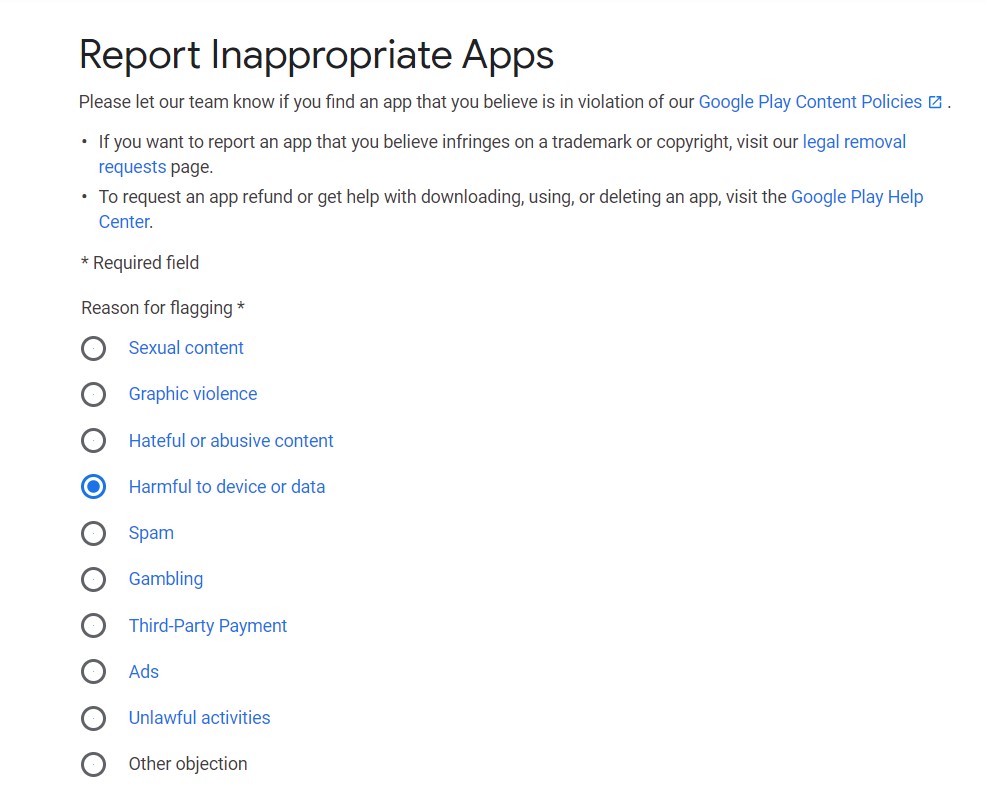This screenshot has height=796, width=986.
Task: Click the external link icon after Content Policies
Action: 936,102
